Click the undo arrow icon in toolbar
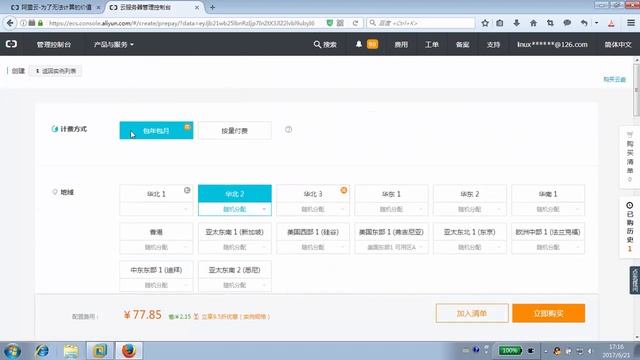The width and height of the screenshot is (640, 360). point(584,23)
